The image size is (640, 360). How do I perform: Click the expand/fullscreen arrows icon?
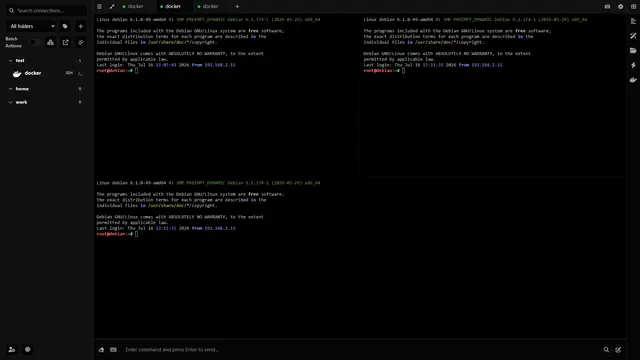[112, 7]
